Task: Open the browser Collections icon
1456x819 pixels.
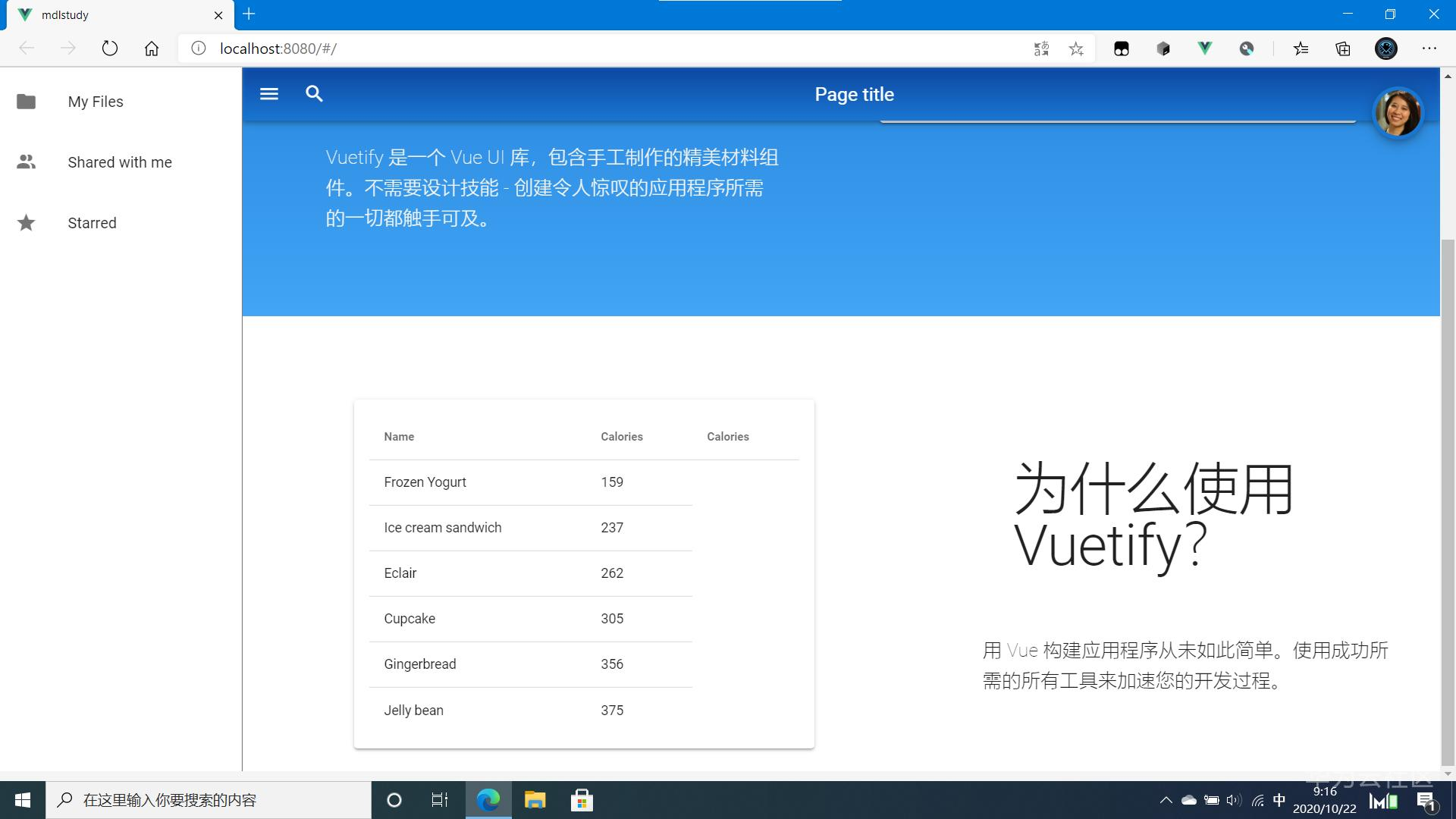Action: click(x=1343, y=49)
